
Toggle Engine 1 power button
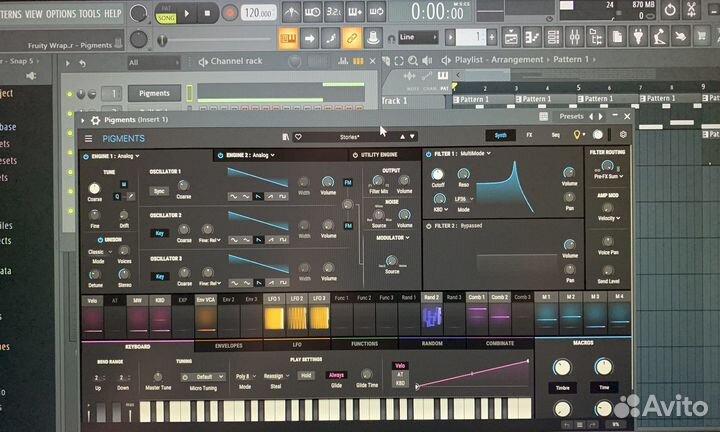[x=86, y=157]
